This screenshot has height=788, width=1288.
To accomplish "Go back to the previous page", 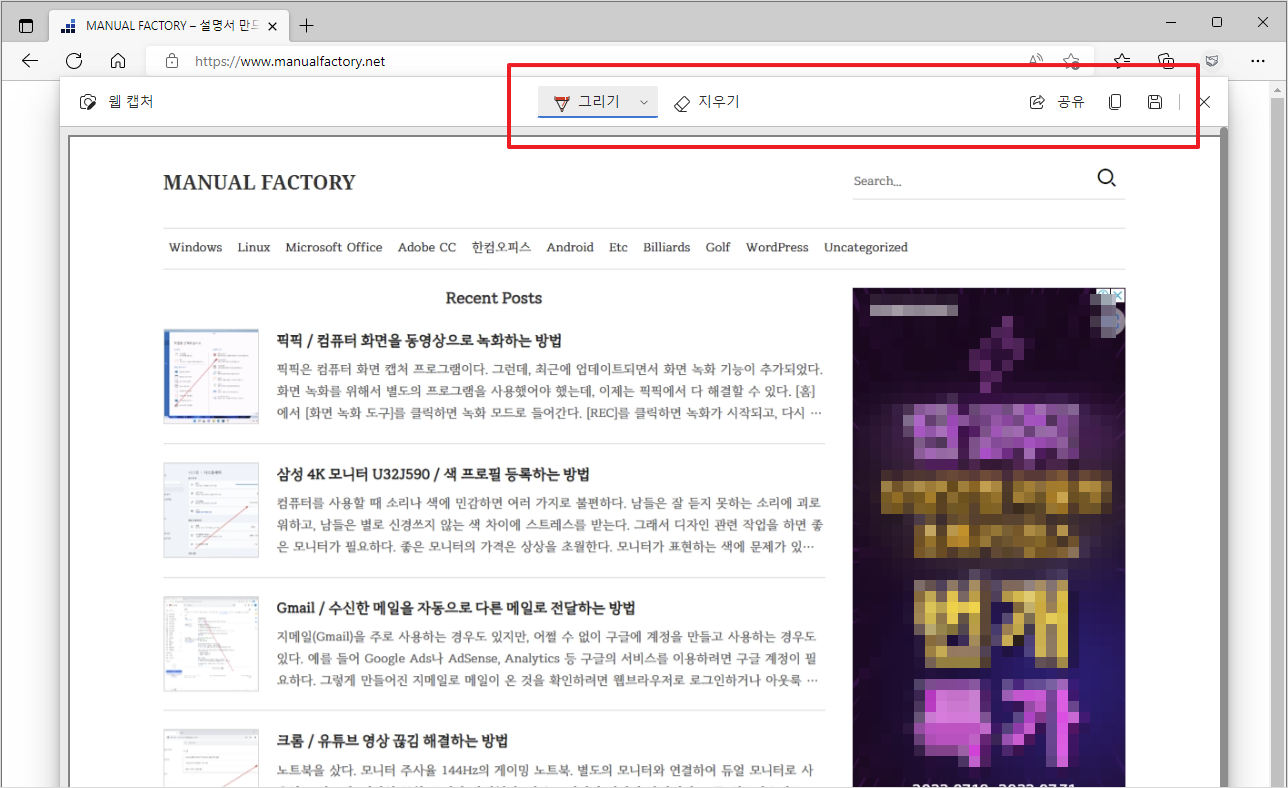I will coord(30,61).
